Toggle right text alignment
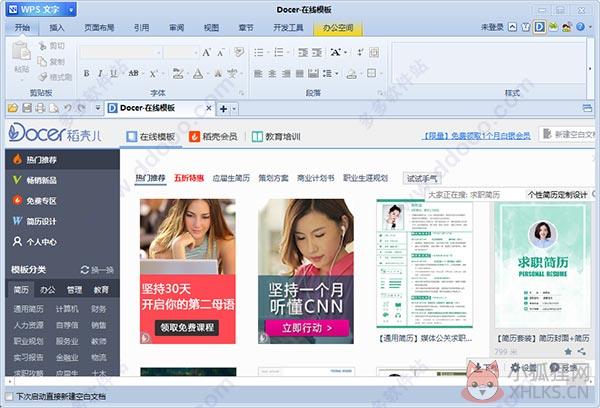The image size is (600, 408). click(x=286, y=73)
